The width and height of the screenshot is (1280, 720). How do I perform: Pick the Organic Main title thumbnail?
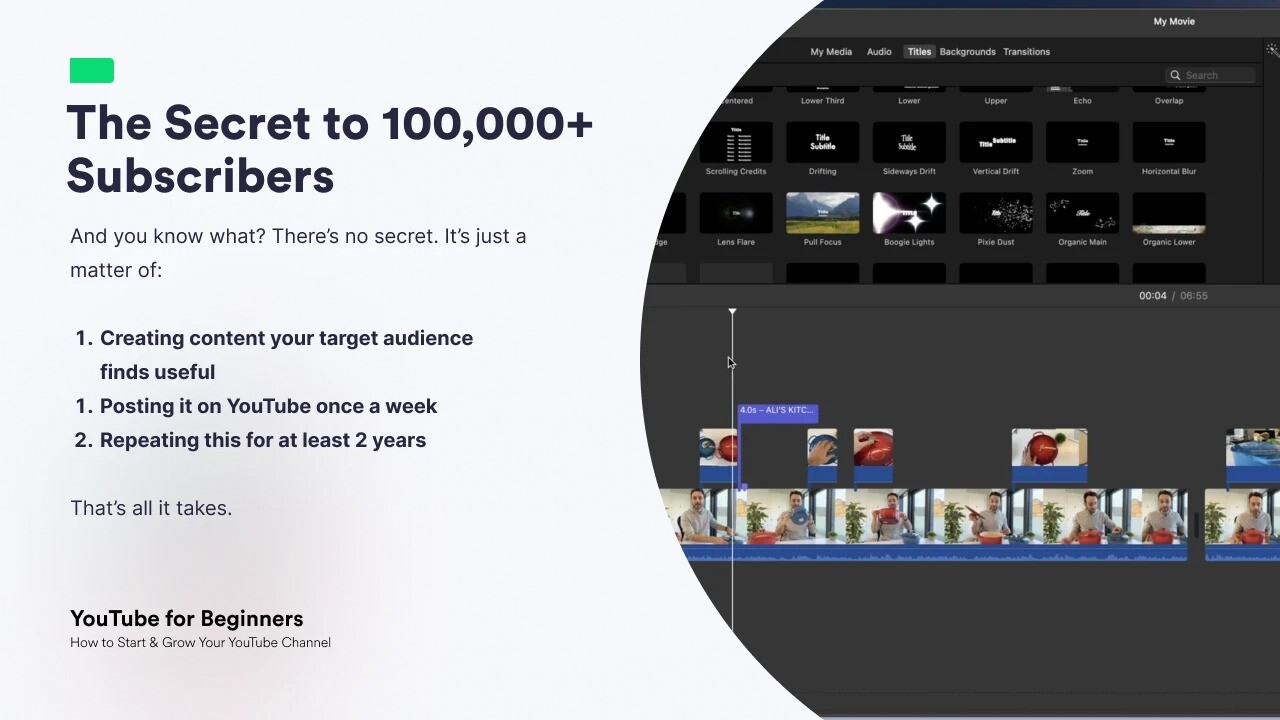pos(1082,213)
